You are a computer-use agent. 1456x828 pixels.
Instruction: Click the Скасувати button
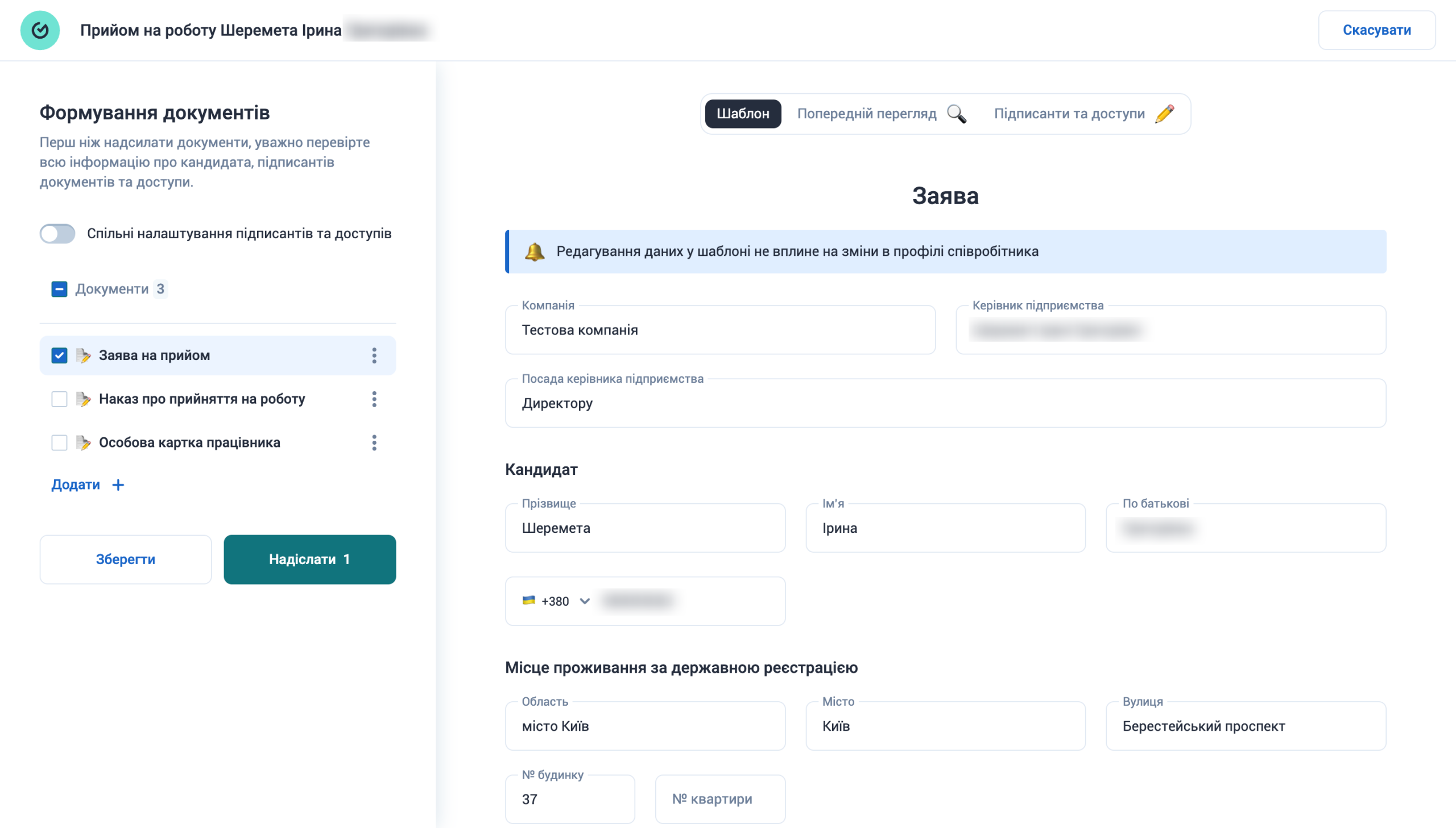point(1376,30)
